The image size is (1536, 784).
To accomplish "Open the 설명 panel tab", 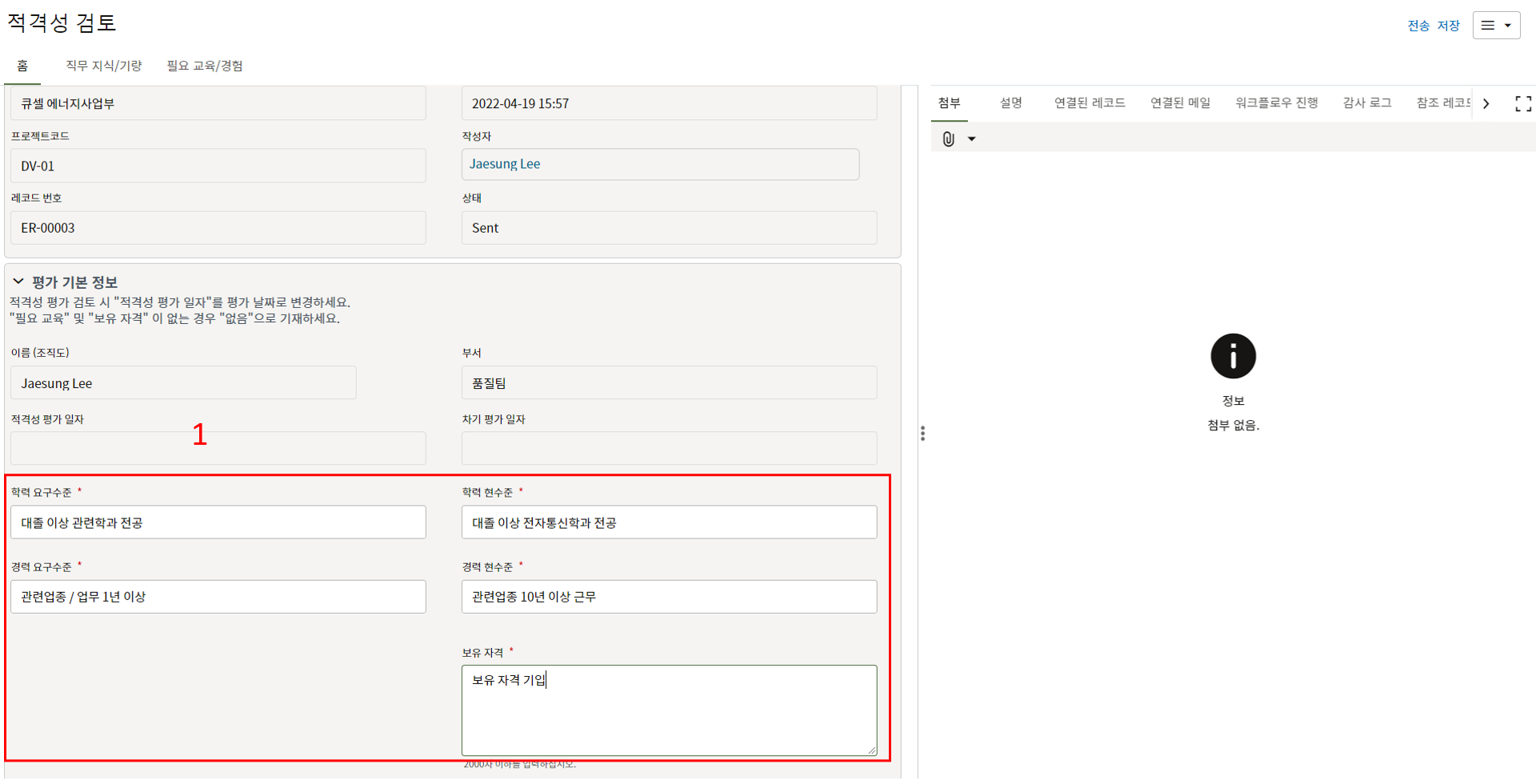I will (x=1010, y=103).
